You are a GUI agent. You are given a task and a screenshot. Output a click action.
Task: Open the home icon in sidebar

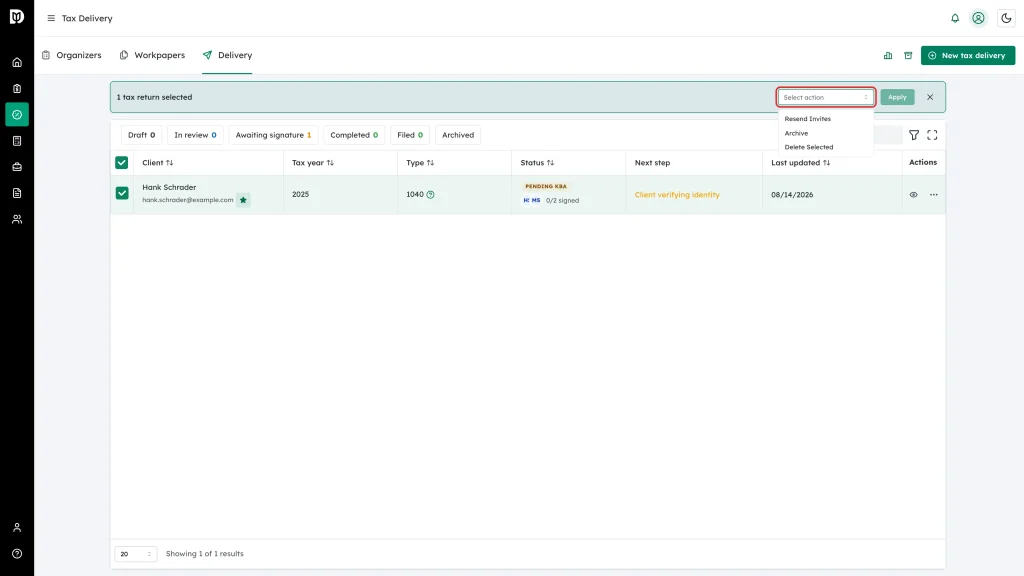point(17,63)
